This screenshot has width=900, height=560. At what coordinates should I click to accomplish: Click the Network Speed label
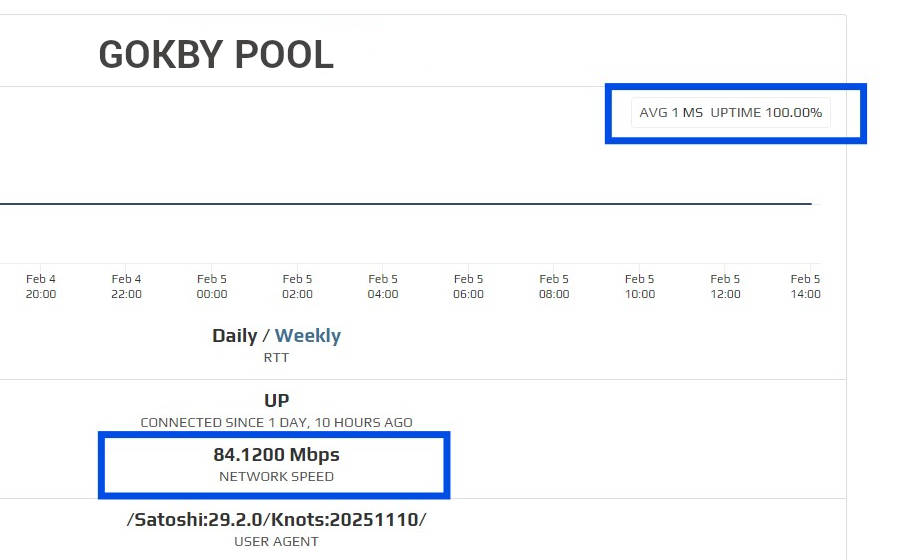tap(276, 476)
